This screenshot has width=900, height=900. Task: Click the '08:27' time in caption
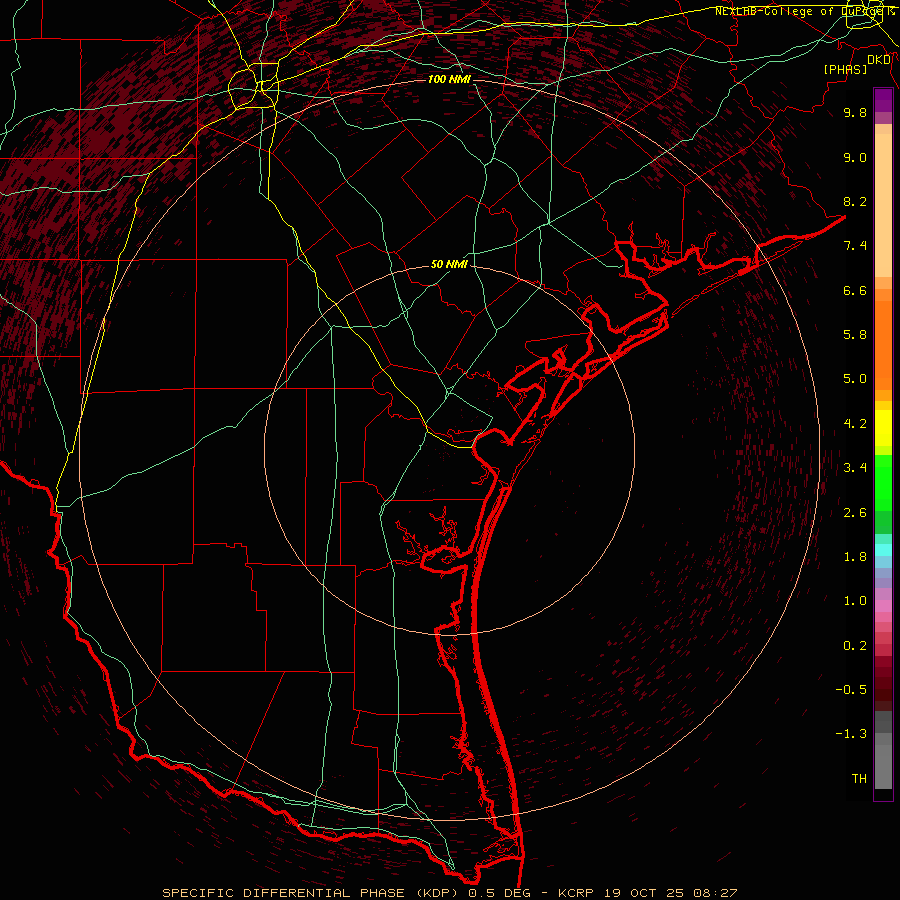(715, 893)
